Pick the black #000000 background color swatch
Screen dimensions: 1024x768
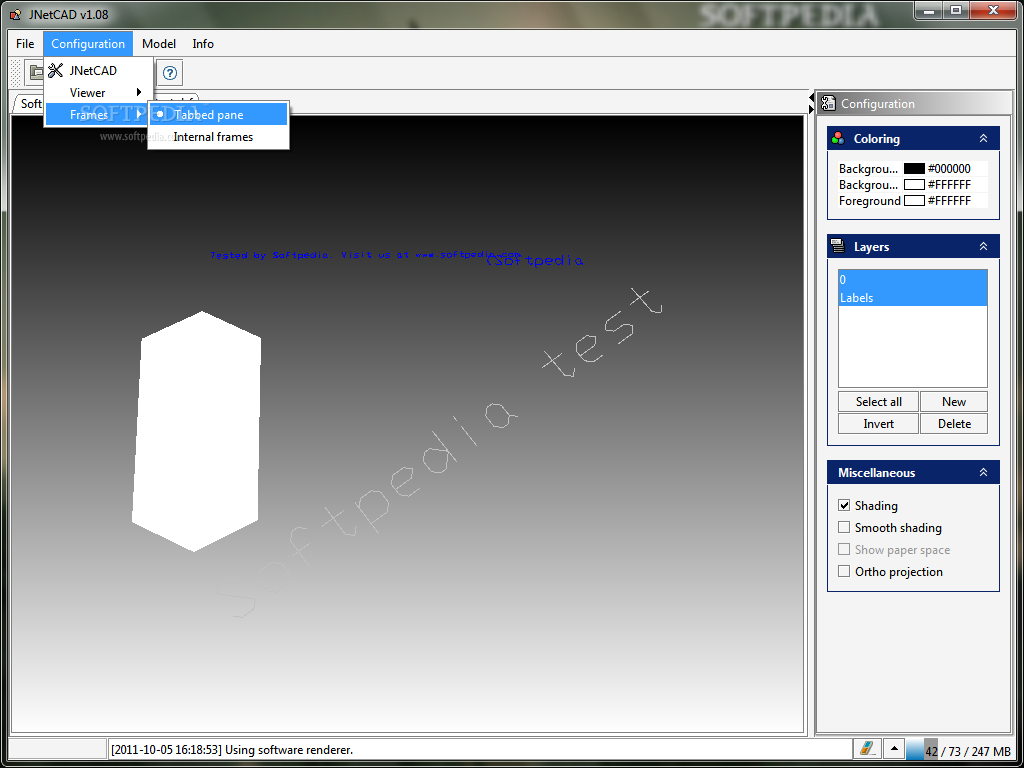[x=914, y=168]
